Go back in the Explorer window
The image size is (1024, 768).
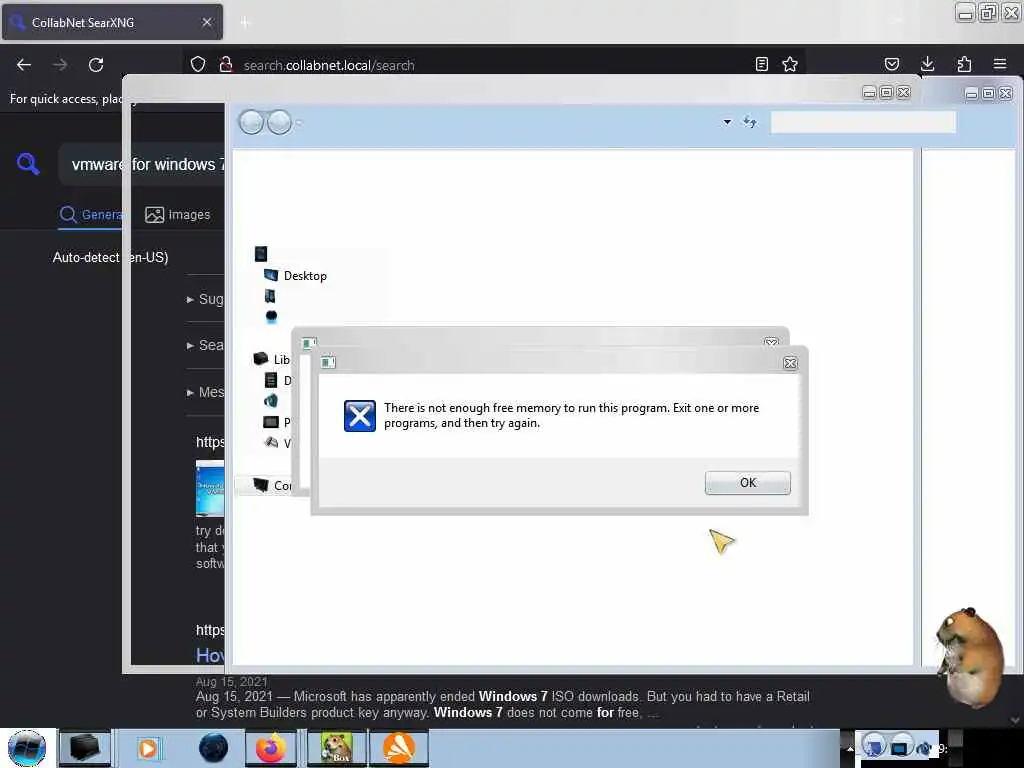(251, 122)
